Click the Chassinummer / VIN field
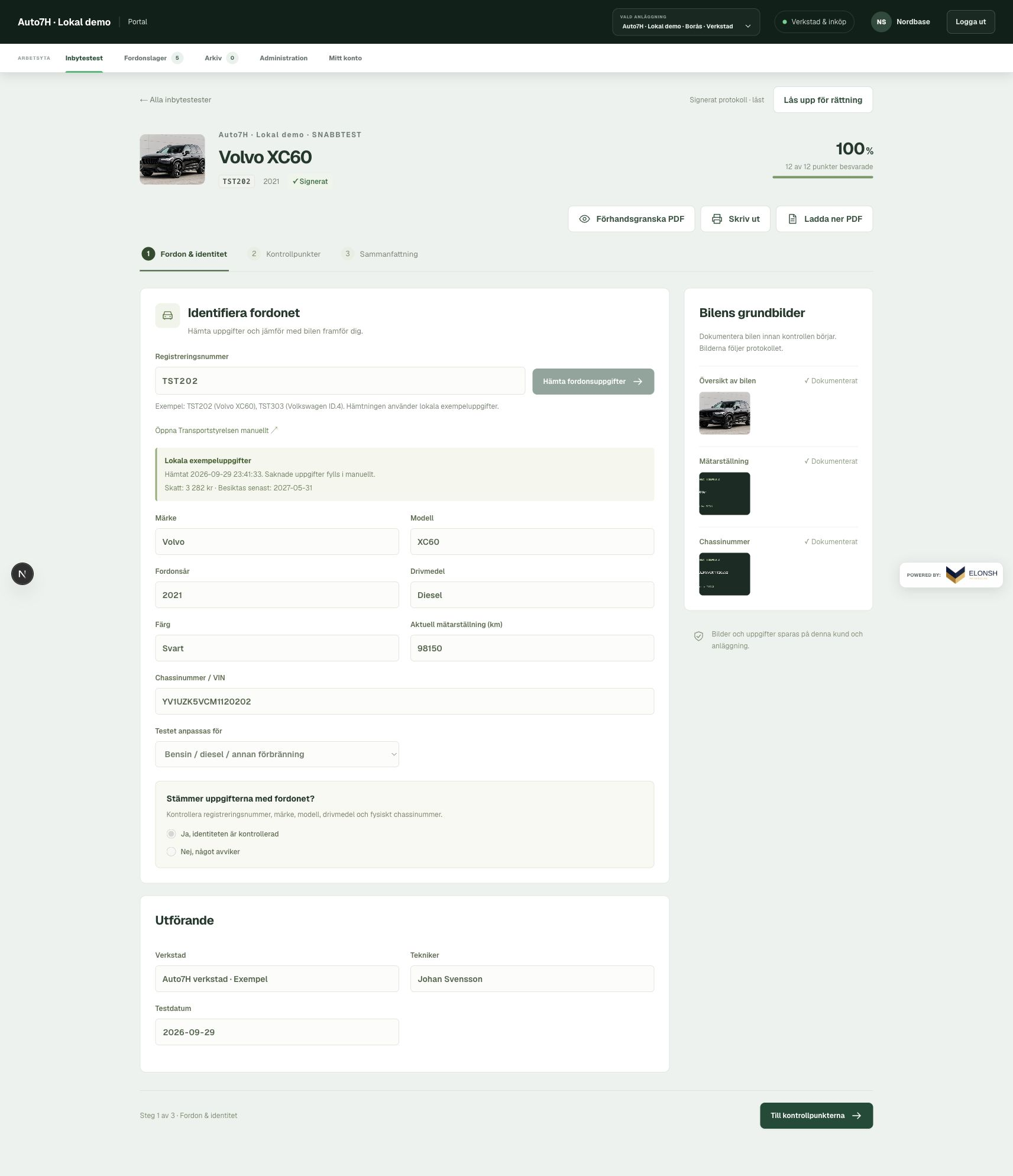The width and height of the screenshot is (1013, 1176). 404,702
